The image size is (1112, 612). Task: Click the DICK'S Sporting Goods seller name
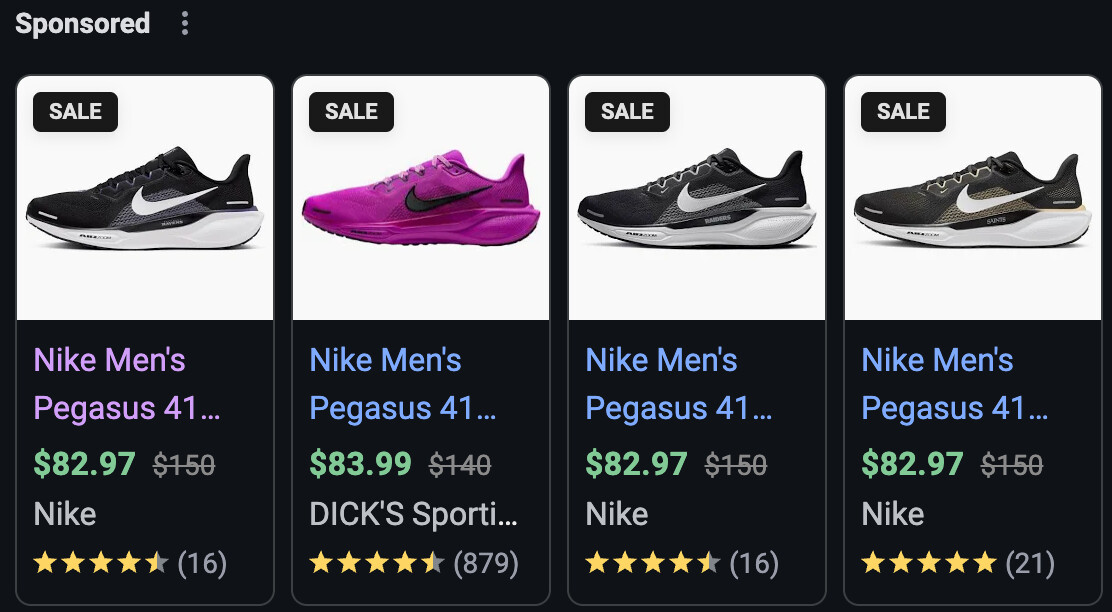click(x=413, y=514)
